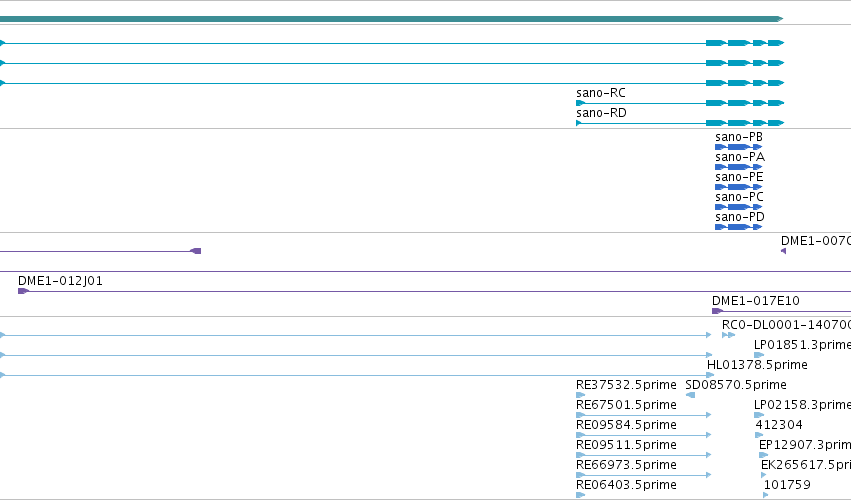This screenshot has height=500, width=851.
Task: Click the RE09511.5prime EST label
Action: (626, 445)
